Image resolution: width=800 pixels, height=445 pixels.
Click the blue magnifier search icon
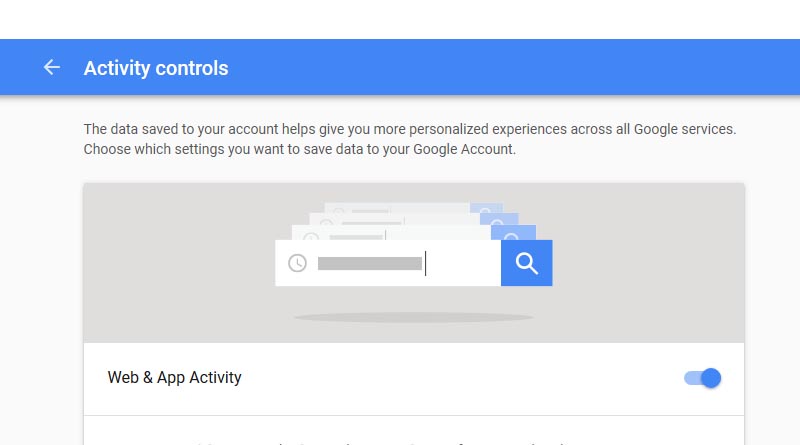click(527, 263)
